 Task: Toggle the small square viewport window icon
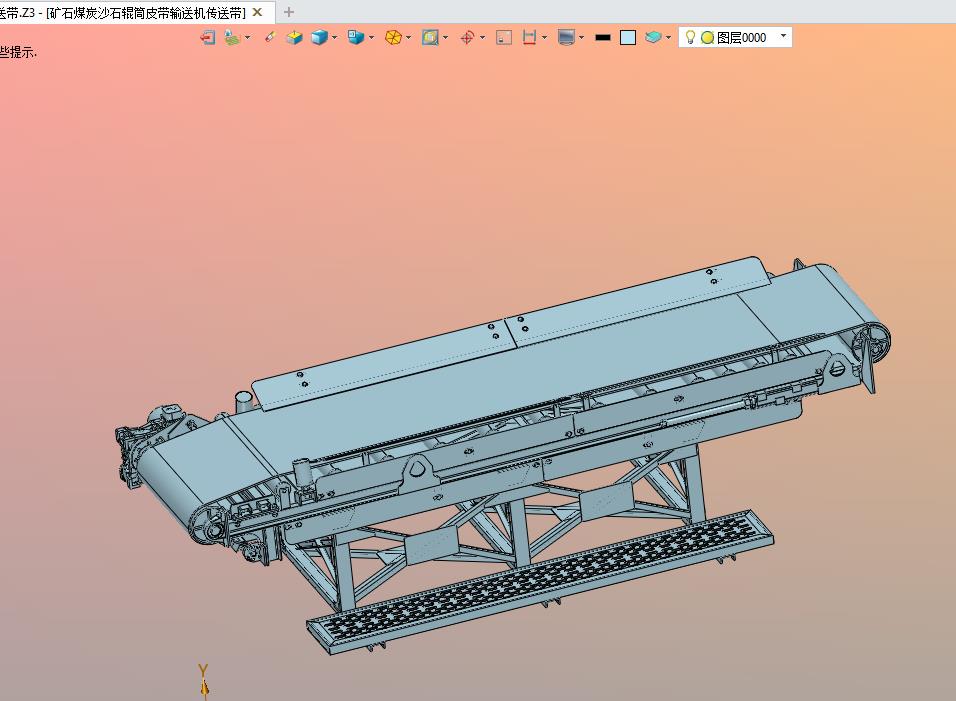point(504,37)
